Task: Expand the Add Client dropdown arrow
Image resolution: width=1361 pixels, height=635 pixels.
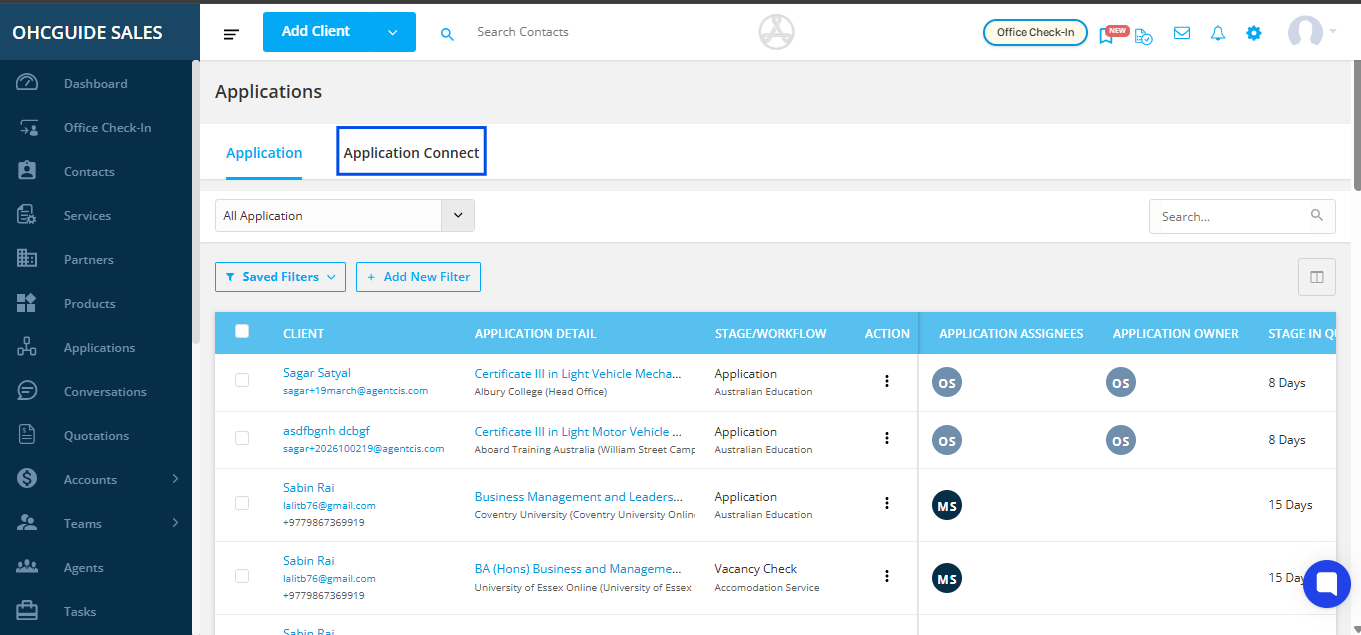Action: (392, 32)
